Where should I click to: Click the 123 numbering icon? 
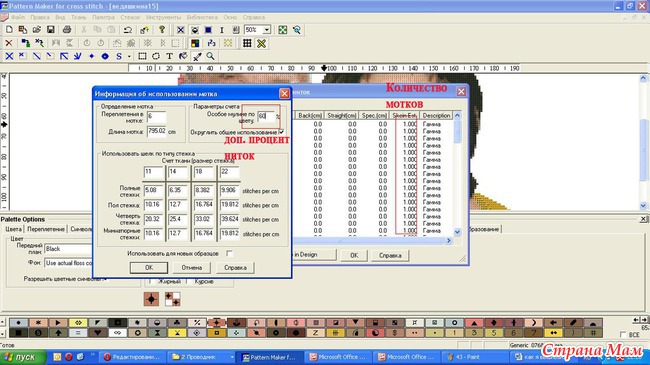(x=211, y=43)
